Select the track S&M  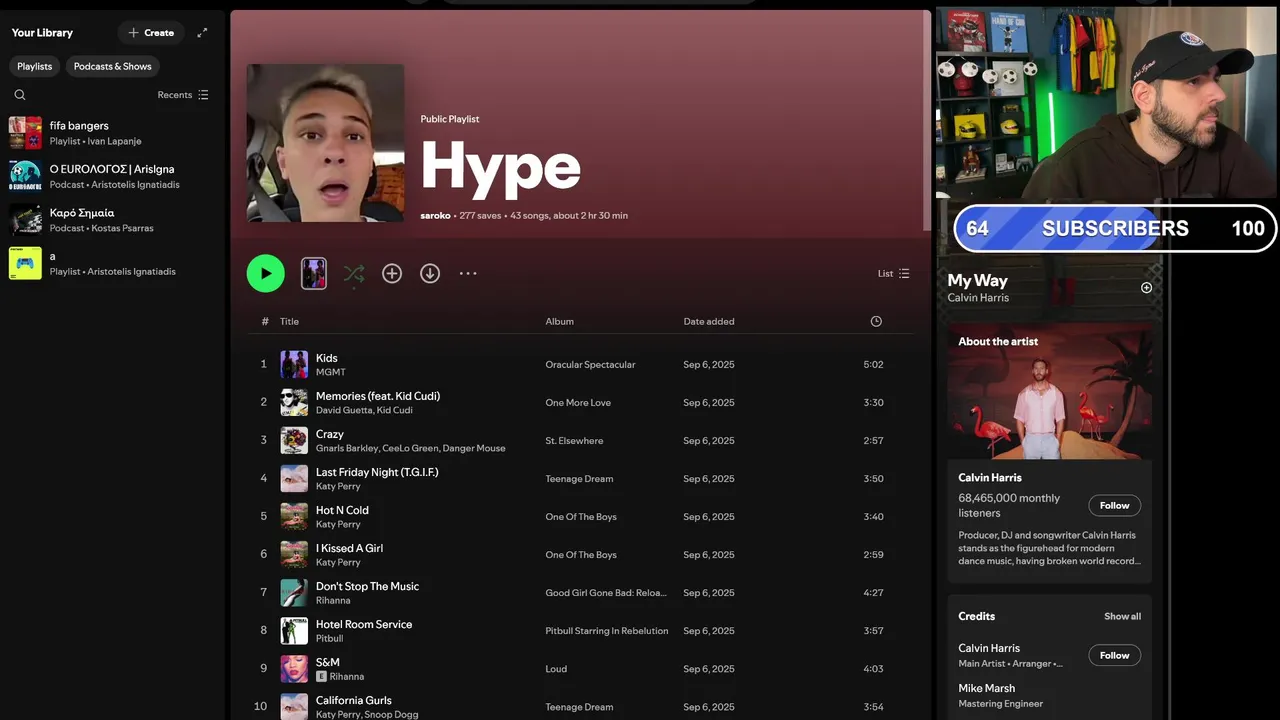(x=328, y=662)
